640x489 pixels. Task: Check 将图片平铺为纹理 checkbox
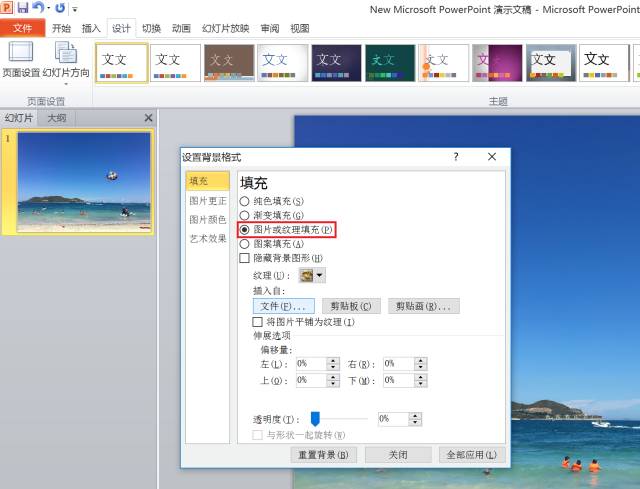[258, 322]
